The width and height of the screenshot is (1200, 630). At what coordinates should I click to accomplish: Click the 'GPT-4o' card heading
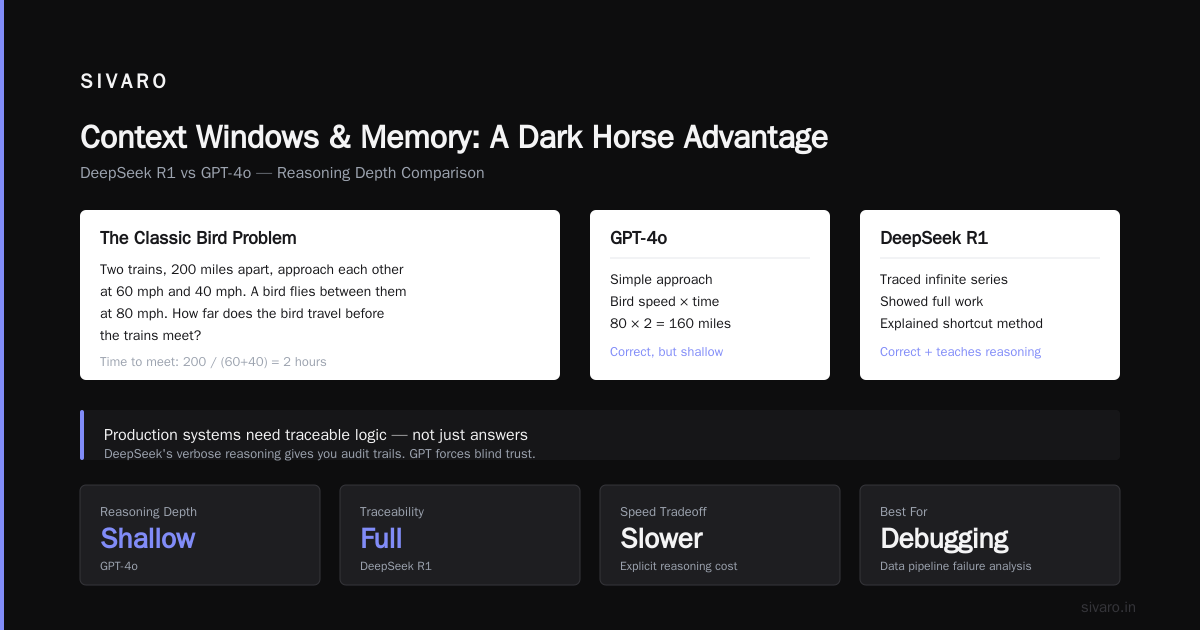pos(638,238)
